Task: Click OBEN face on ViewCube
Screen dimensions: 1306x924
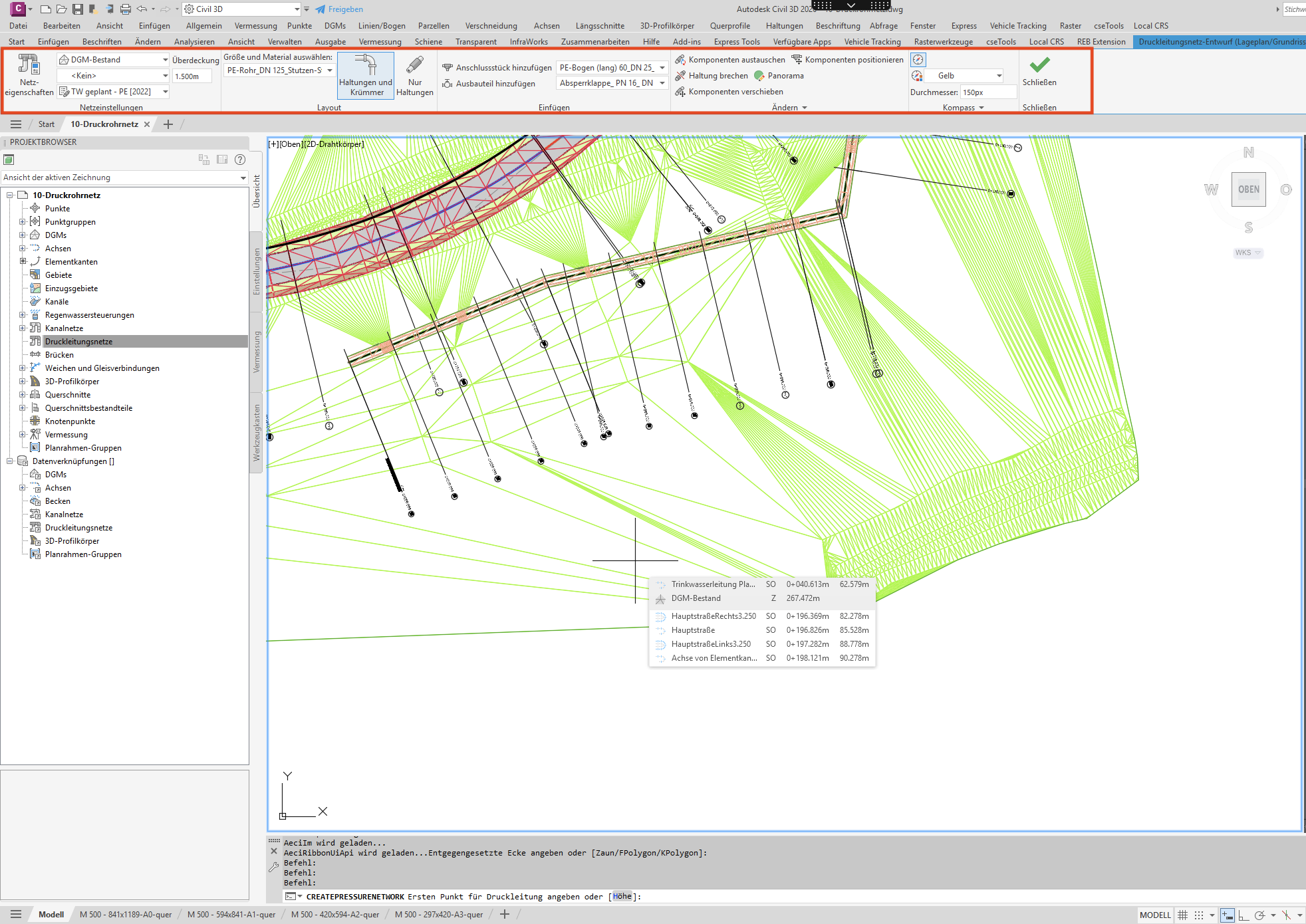Action: click(1249, 189)
